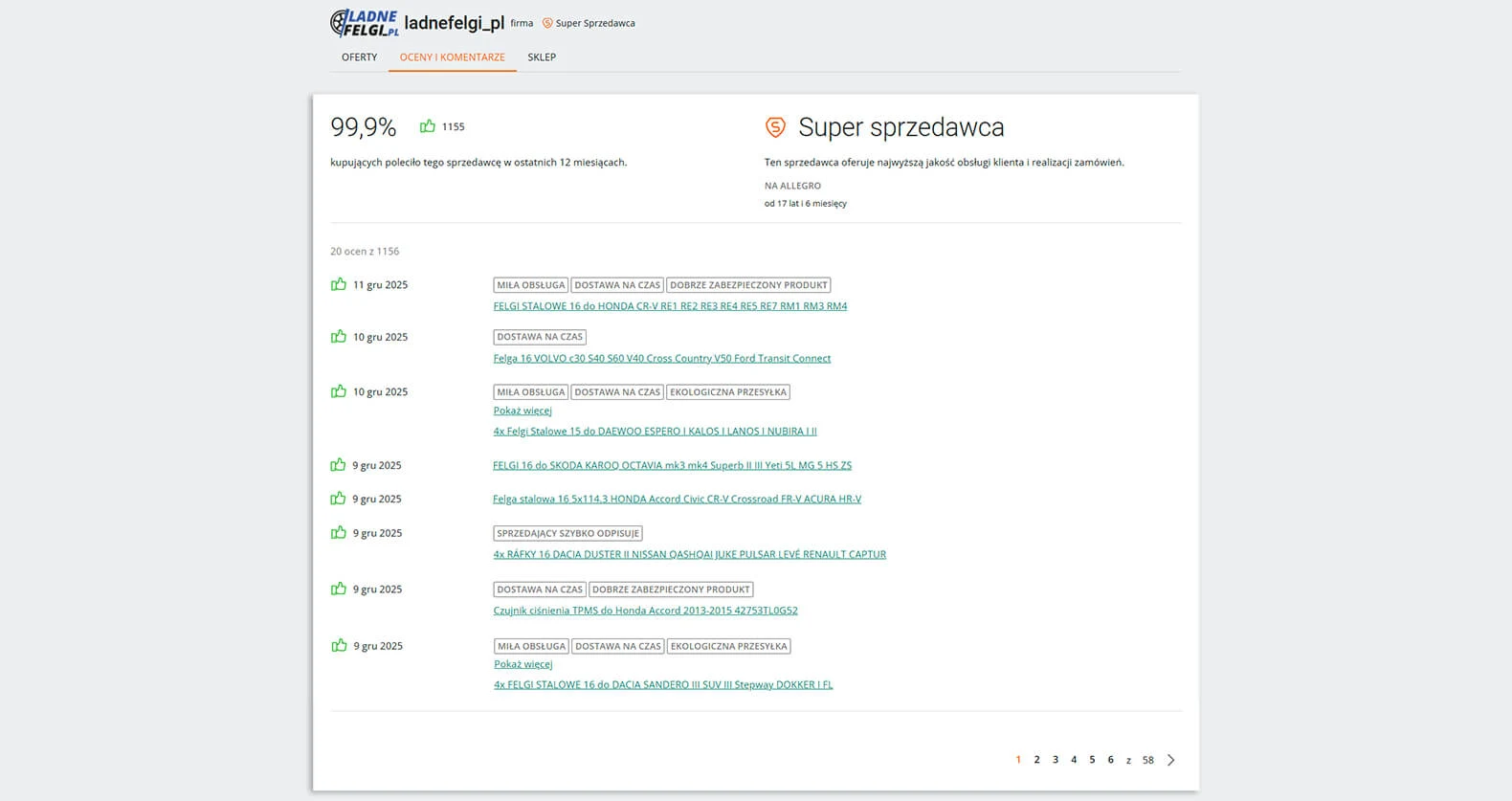Click SPRZEDAJĄCY SZYBKO ODPISUJE tag
The height and width of the screenshot is (801, 1512).
point(567,533)
